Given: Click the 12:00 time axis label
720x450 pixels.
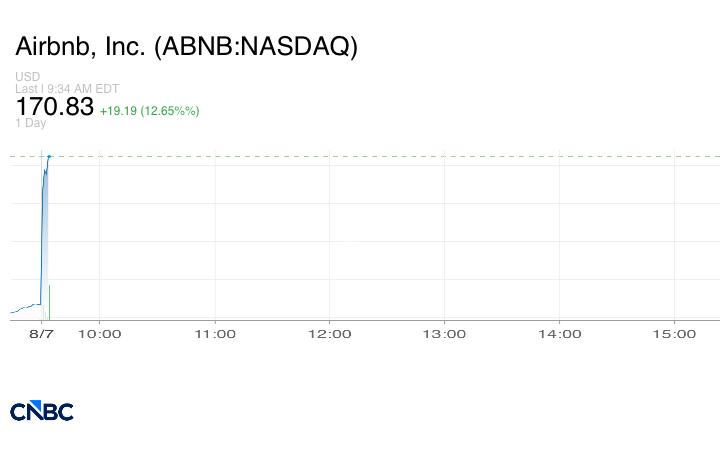Looking at the screenshot, I should pyautogui.click(x=330, y=334).
